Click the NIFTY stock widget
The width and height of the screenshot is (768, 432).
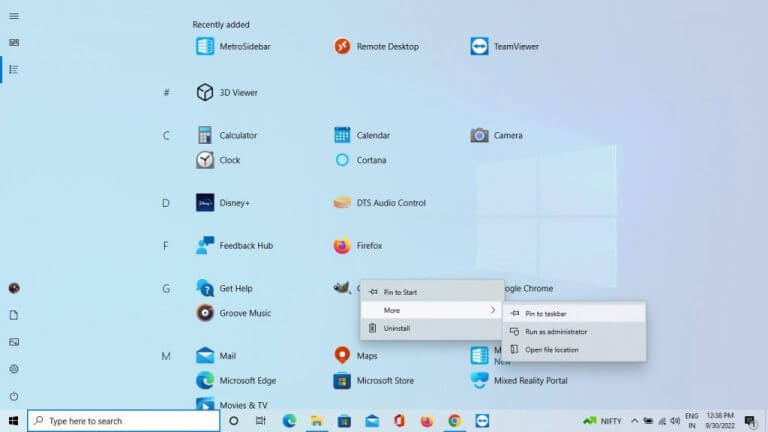coord(602,421)
